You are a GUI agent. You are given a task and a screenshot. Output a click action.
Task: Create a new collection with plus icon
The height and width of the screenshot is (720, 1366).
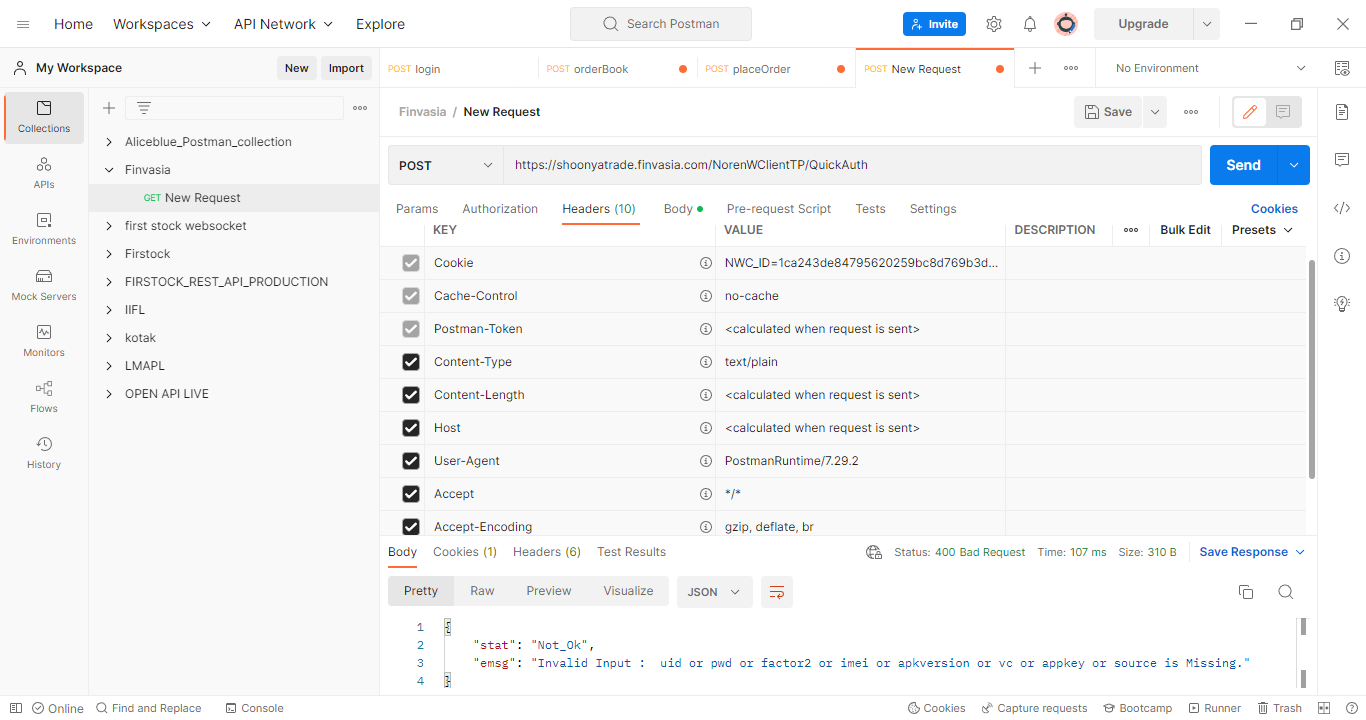(x=109, y=108)
